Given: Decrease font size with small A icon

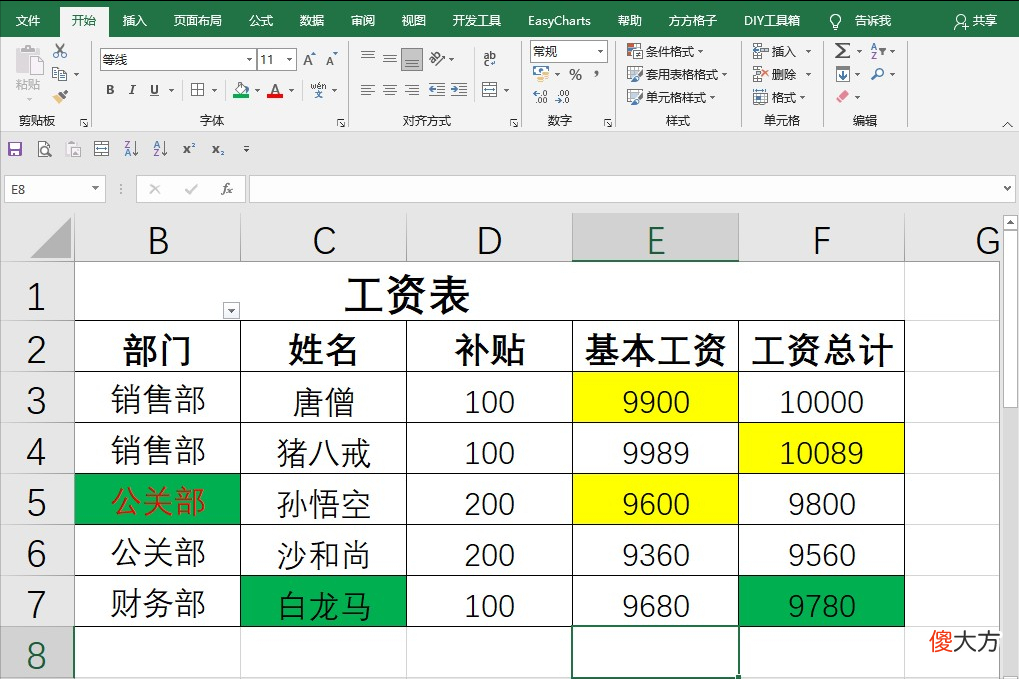Looking at the screenshot, I should pyautogui.click(x=331, y=60).
